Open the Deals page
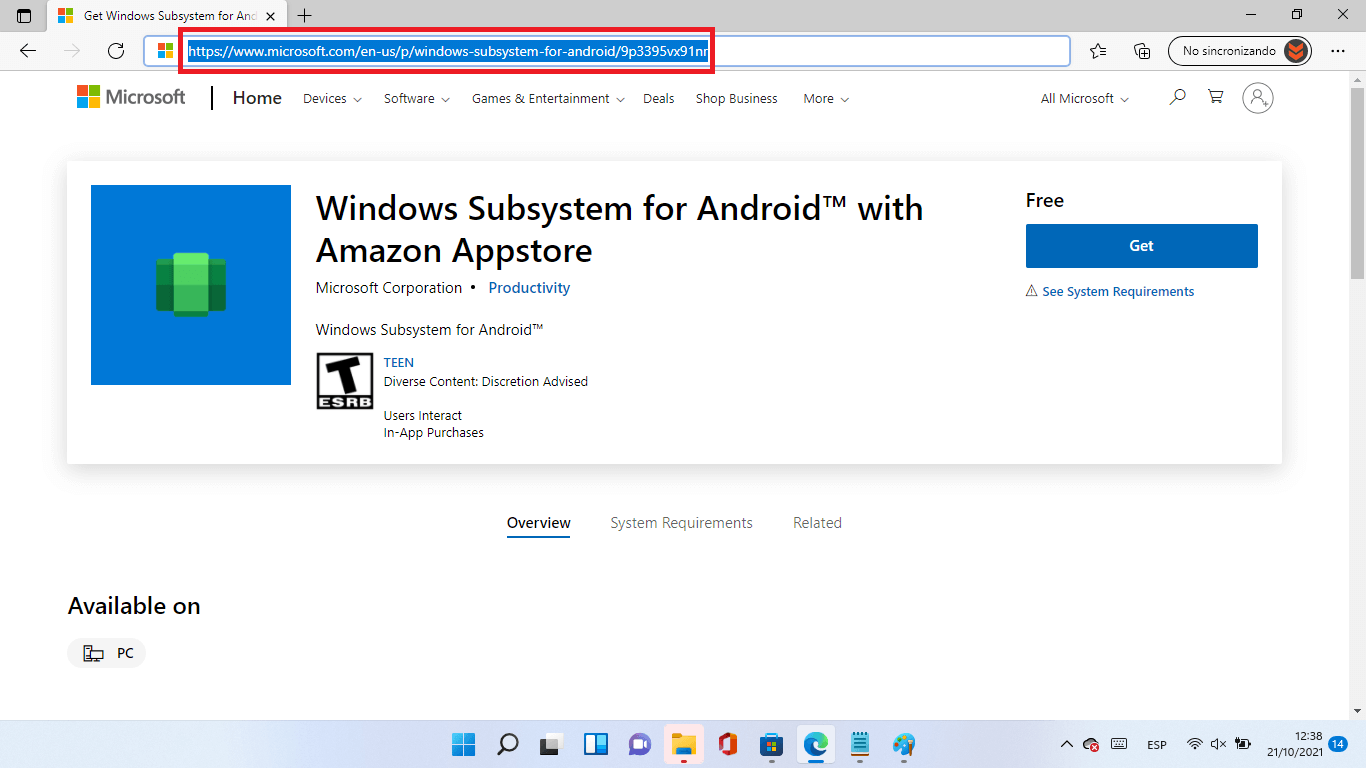The image size is (1366, 768). point(659,99)
